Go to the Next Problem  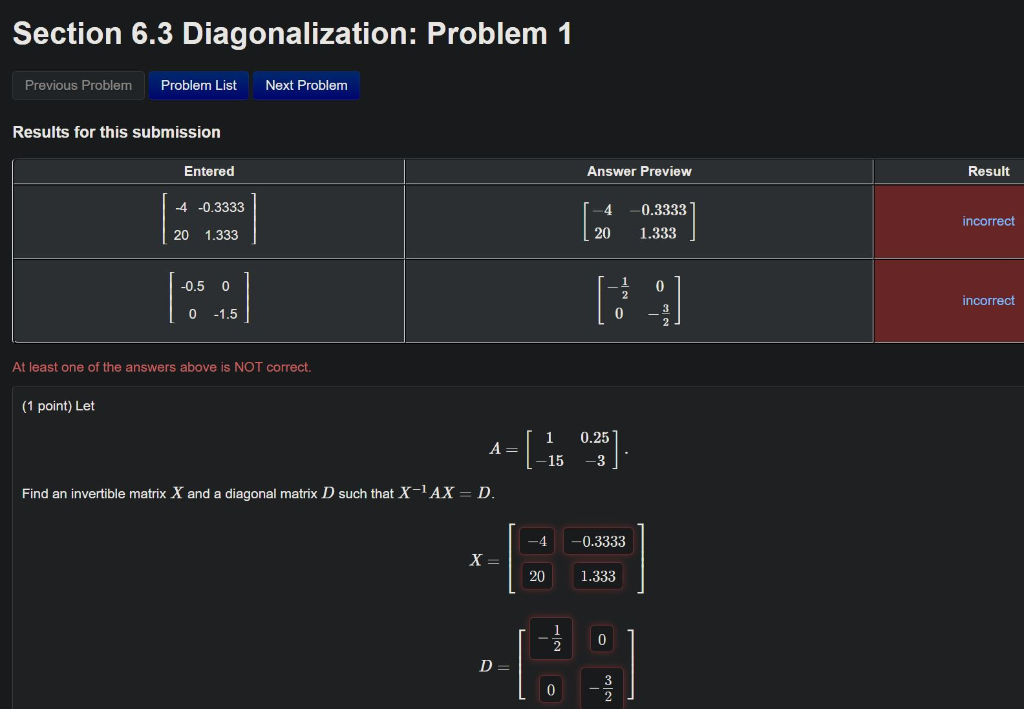[306, 85]
